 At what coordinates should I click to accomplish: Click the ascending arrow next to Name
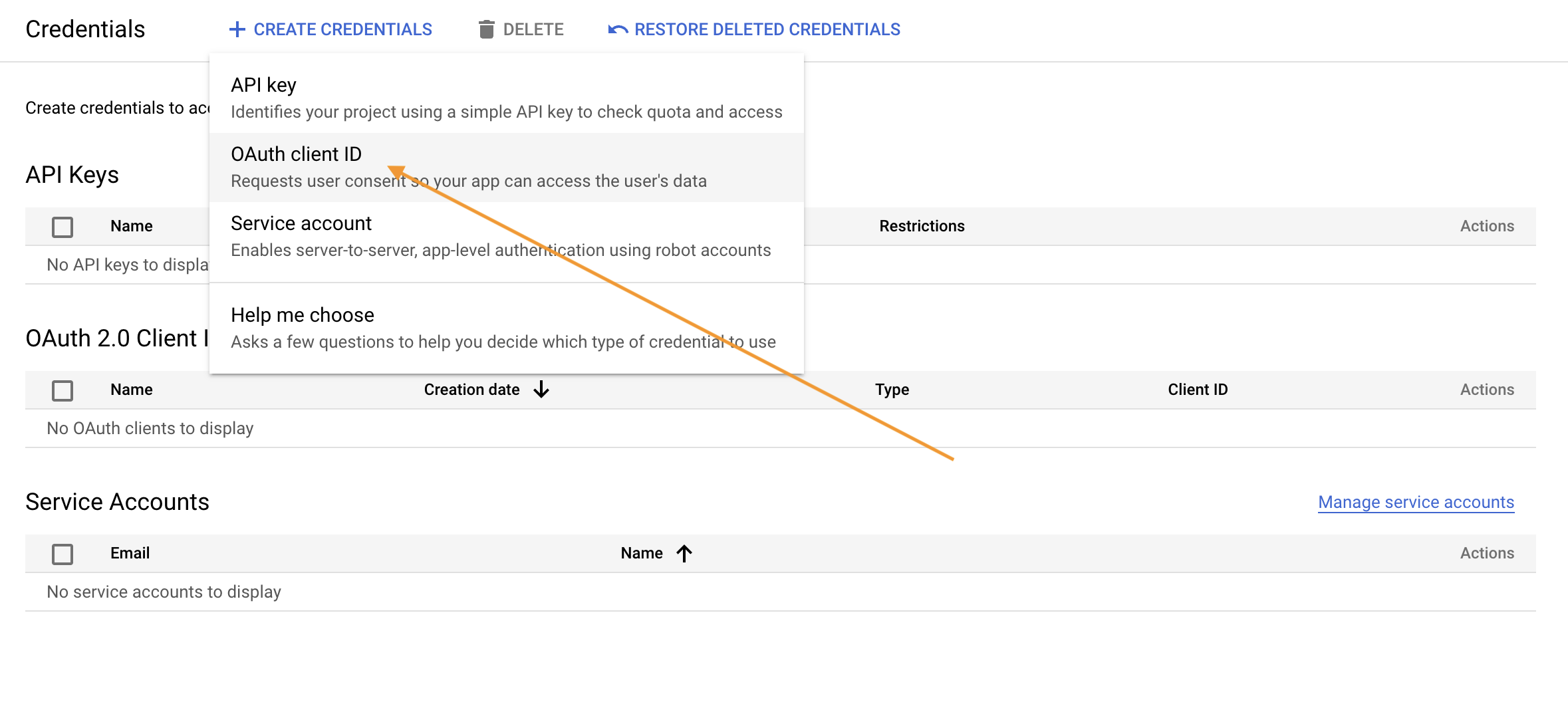[x=684, y=553]
